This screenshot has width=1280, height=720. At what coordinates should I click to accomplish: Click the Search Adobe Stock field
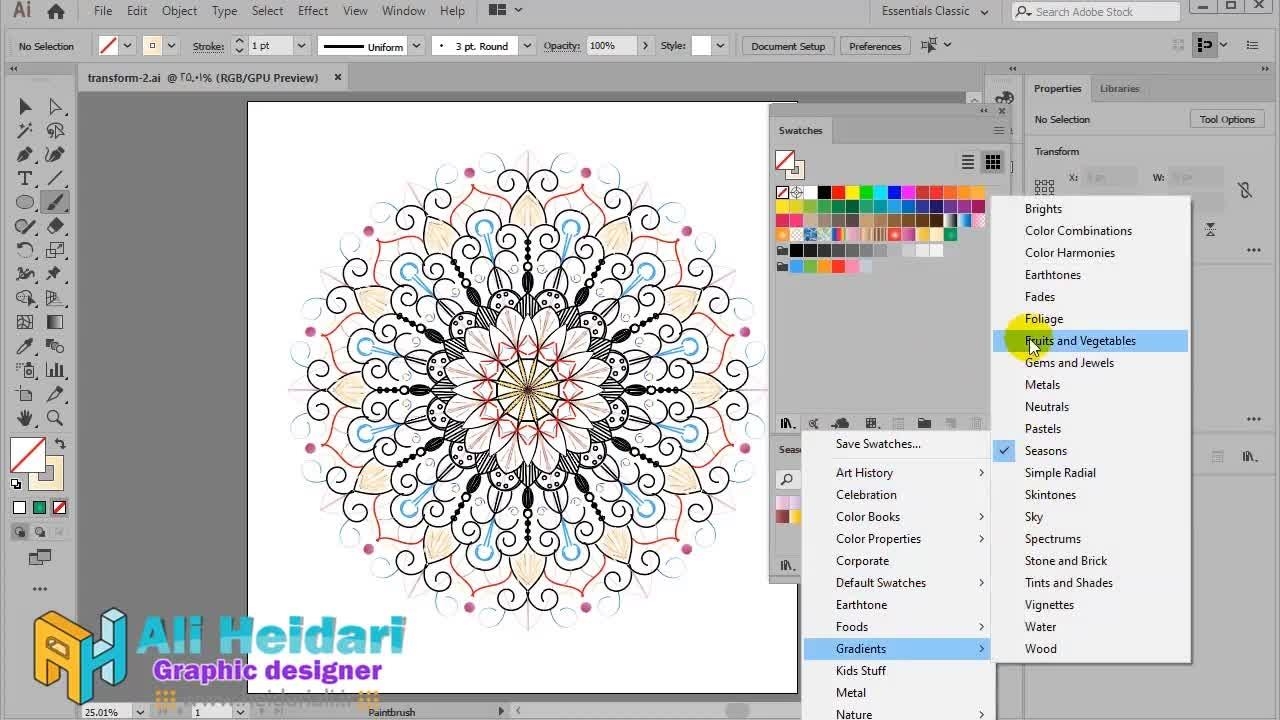[x=1100, y=12]
